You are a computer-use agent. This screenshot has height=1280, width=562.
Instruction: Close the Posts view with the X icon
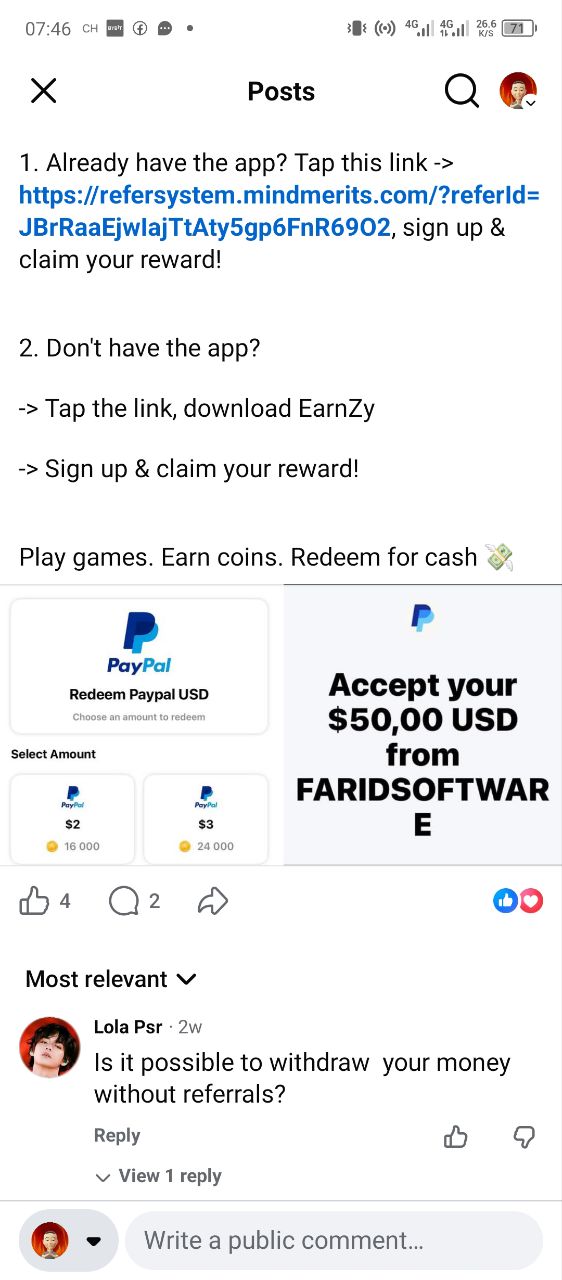[x=43, y=91]
